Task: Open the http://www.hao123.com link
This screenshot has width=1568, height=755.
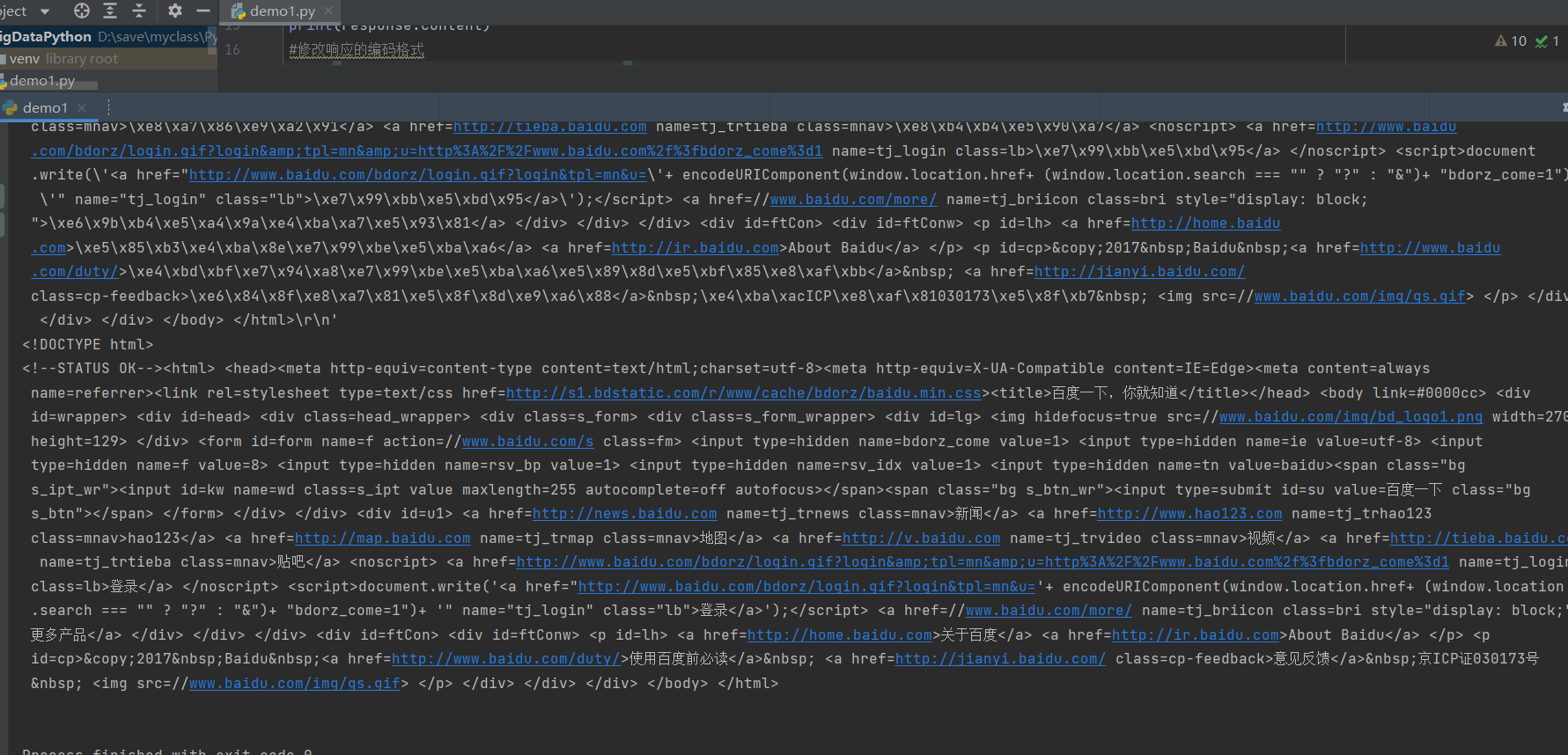Action: [1189, 514]
